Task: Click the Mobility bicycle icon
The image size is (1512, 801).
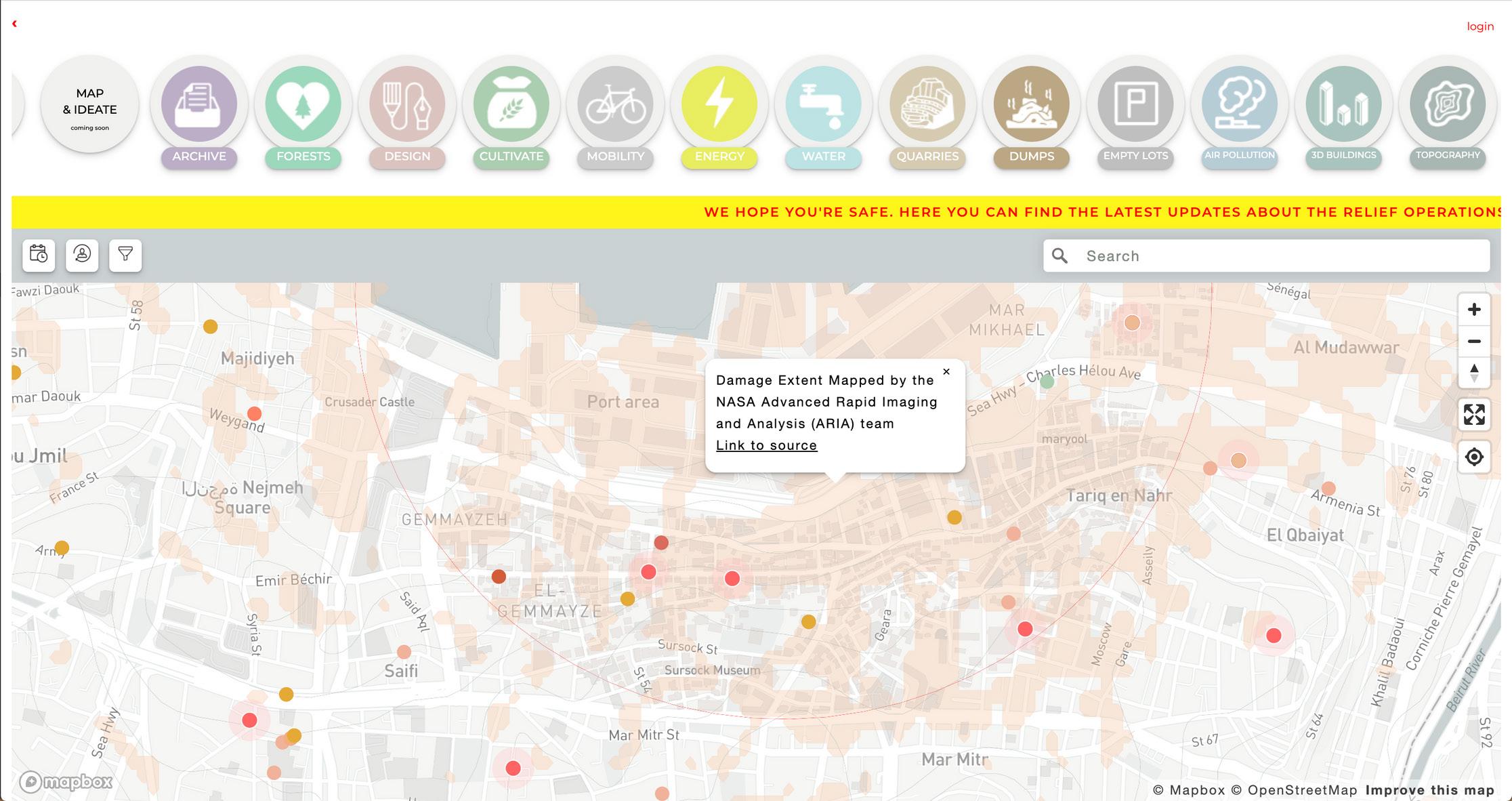Action: (x=615, y=104)
